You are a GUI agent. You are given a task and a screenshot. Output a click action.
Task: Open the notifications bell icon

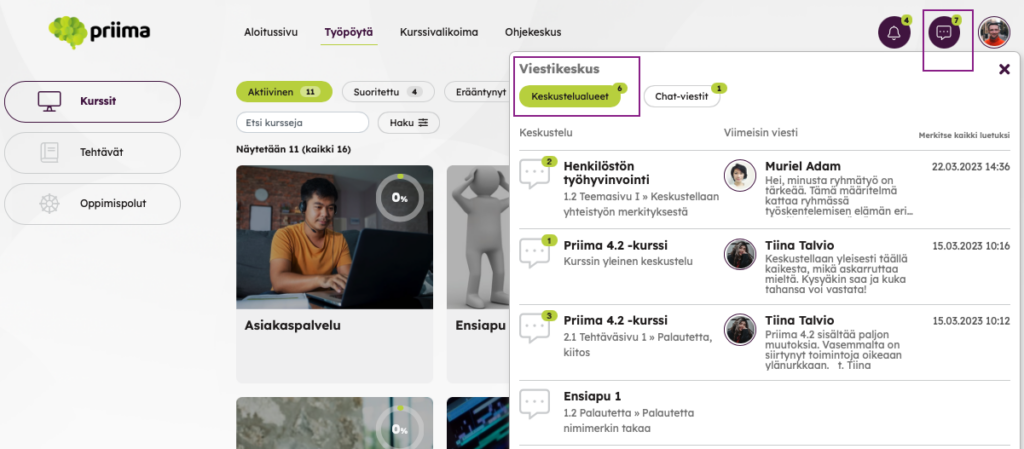click(x=893, y=33)
